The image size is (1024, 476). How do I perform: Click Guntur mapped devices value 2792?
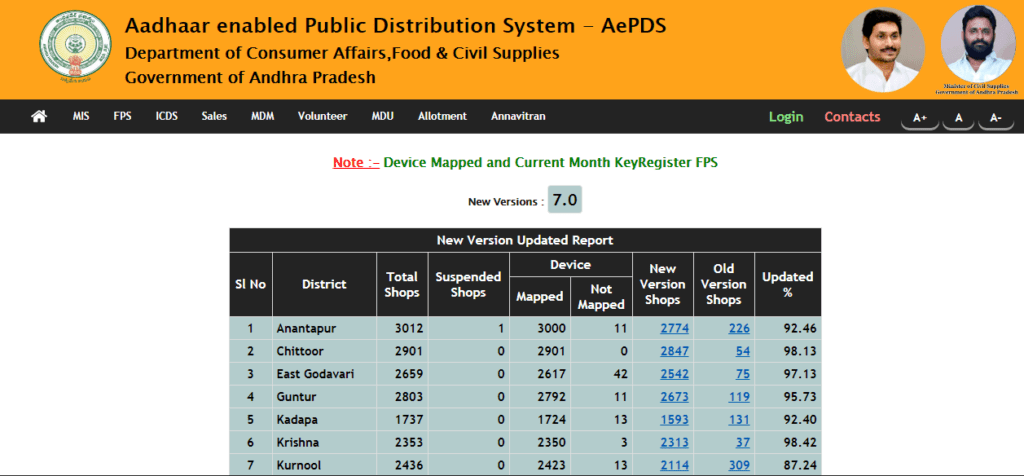click(552, 397)
